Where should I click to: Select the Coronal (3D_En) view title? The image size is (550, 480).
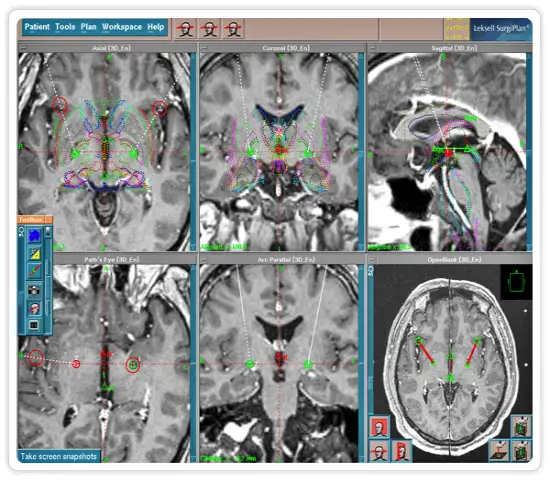(x=286, y=48)
